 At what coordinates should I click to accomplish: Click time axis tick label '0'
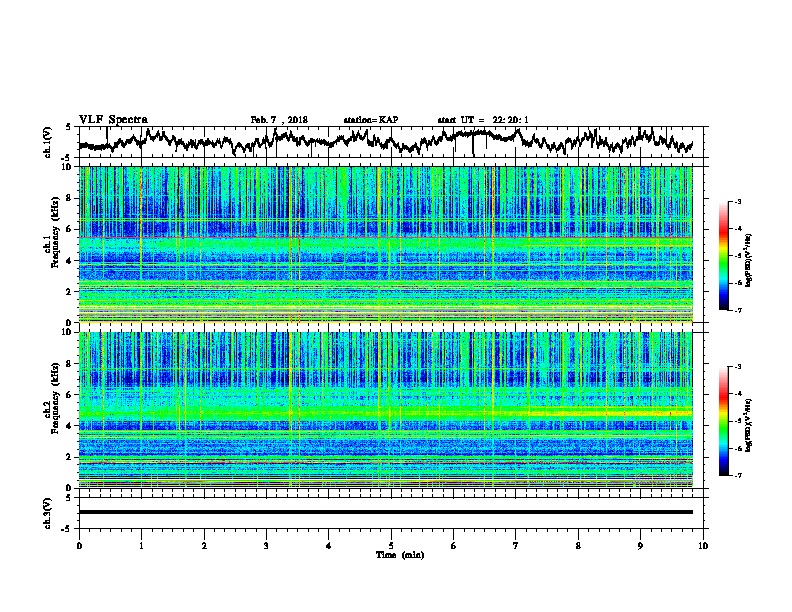[79, 546]
